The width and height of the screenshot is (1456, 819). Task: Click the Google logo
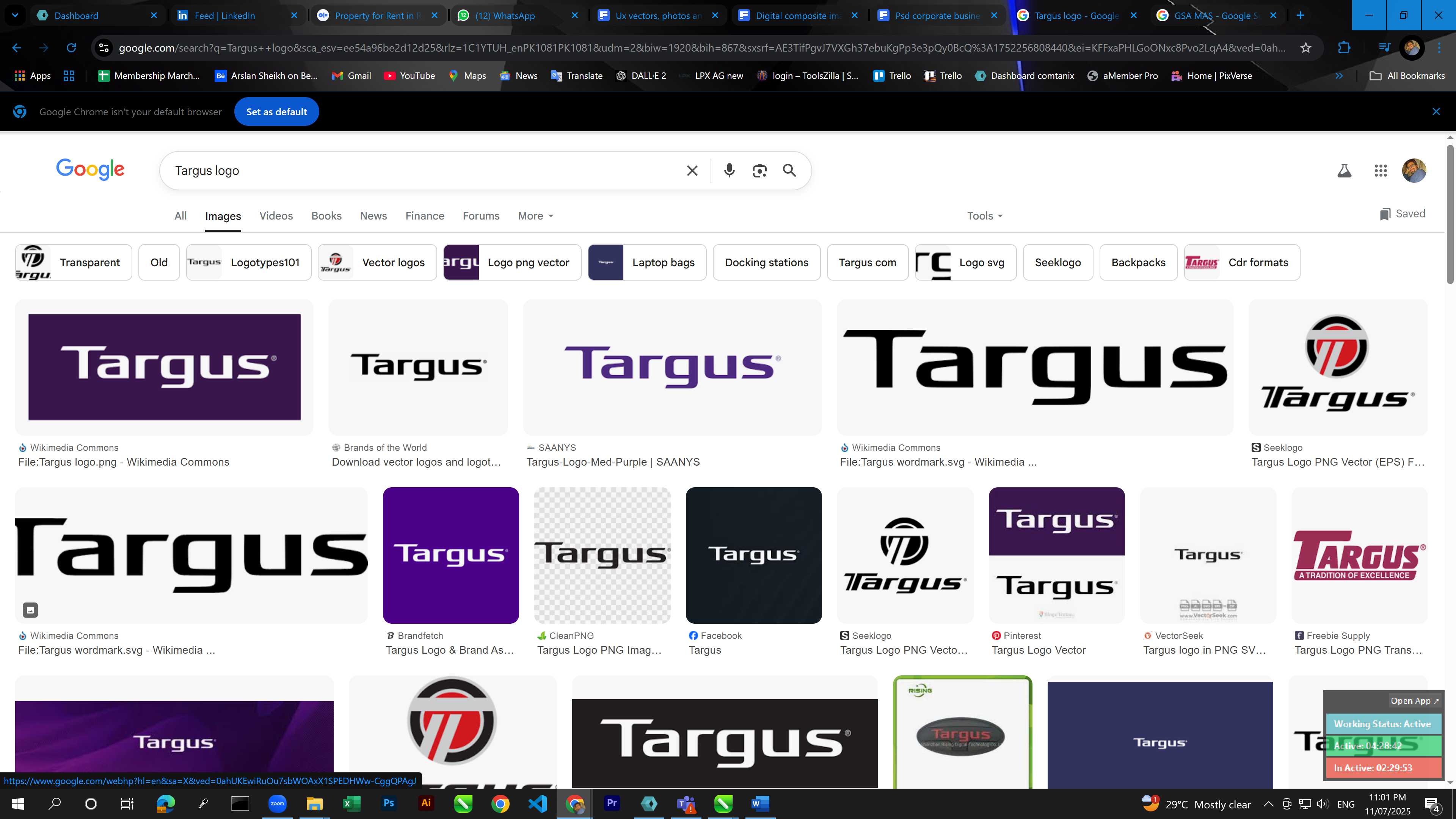pyautogui.click(x=91, y=169)
